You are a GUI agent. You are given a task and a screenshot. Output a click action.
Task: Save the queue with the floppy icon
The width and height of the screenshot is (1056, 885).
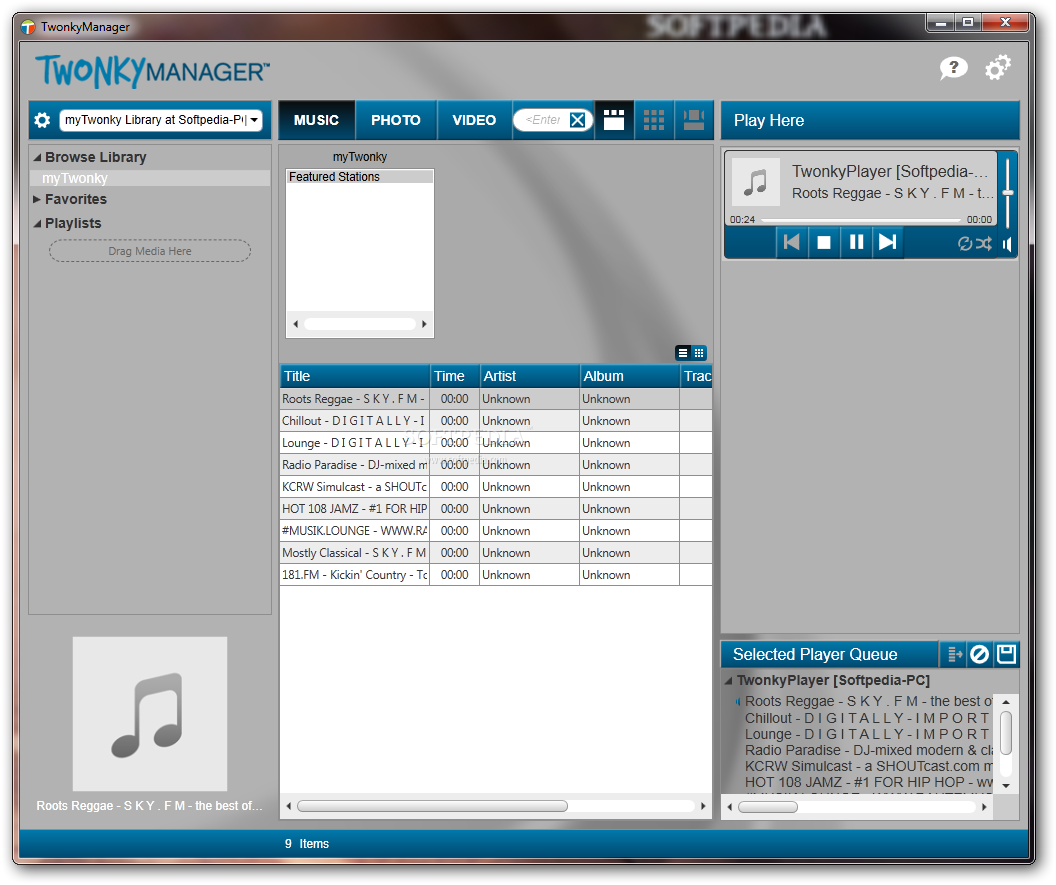(x=1006, y=654)
